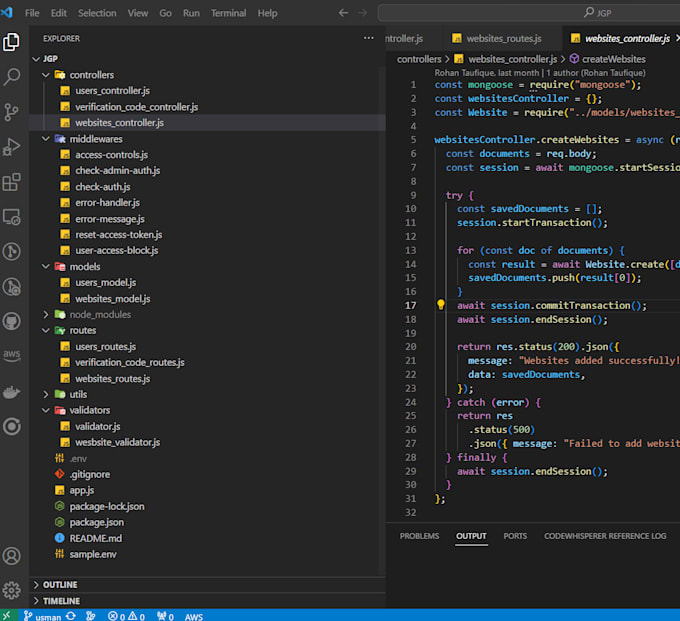Open the Run menu

[191, 13]
